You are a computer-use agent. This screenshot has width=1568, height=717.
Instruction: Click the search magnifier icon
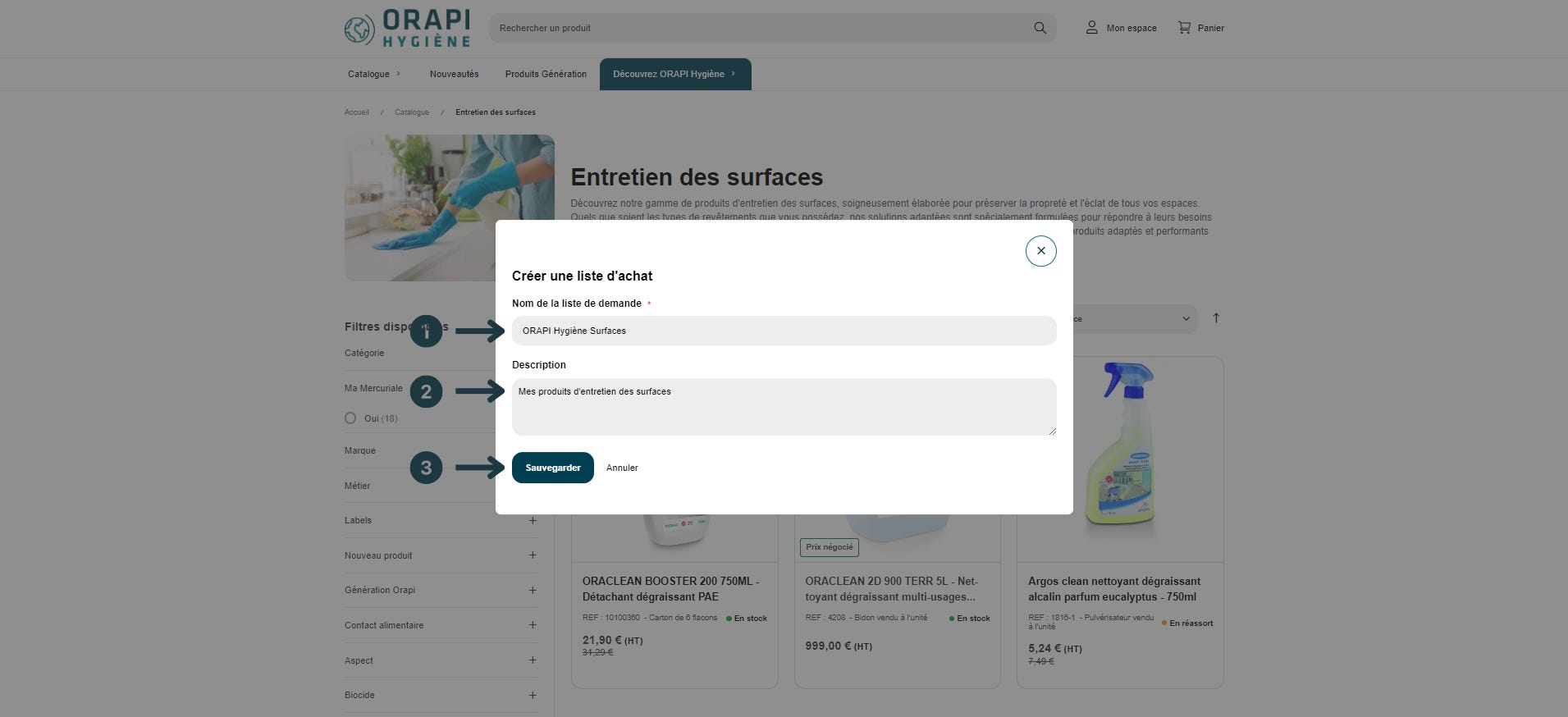[1040, 28]
